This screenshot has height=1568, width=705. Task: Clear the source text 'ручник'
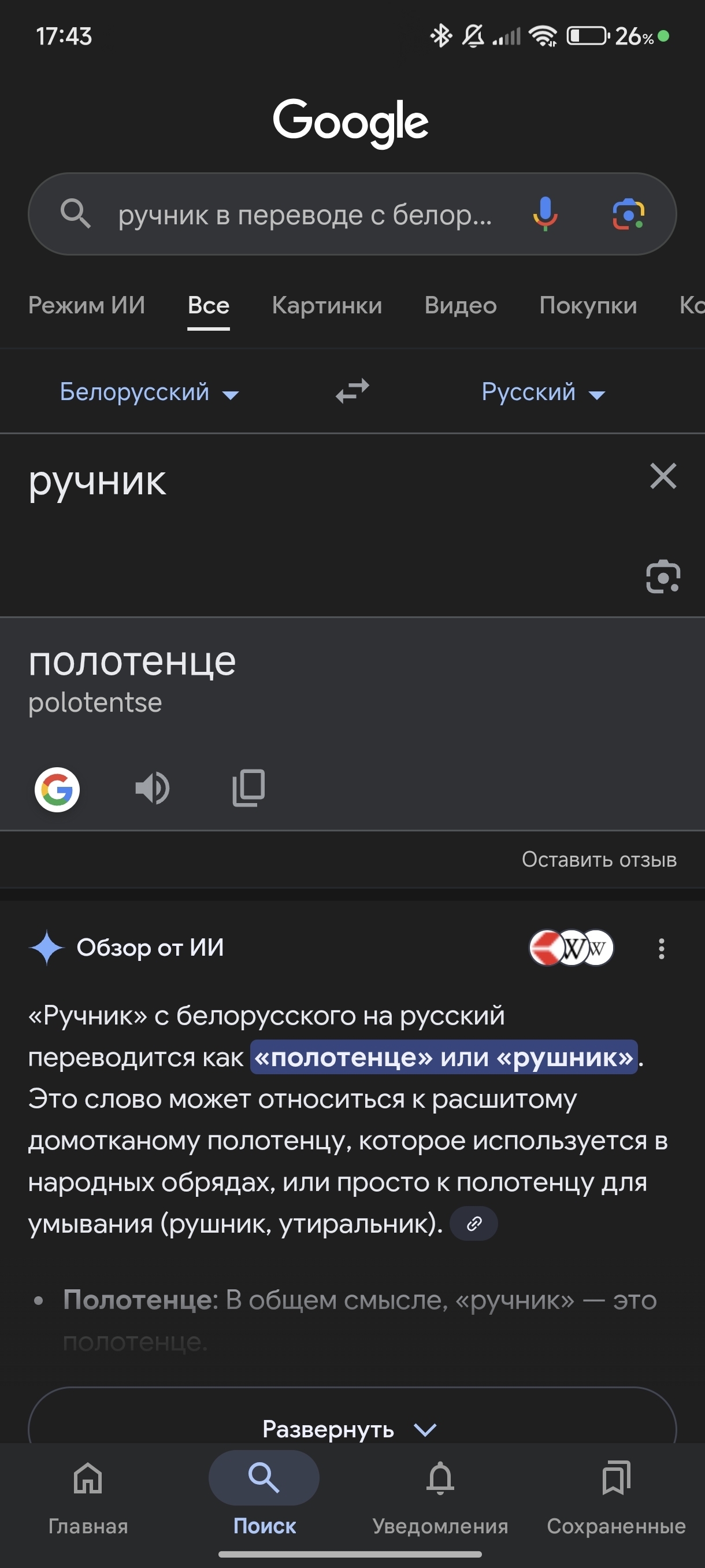tap(662, 476)
